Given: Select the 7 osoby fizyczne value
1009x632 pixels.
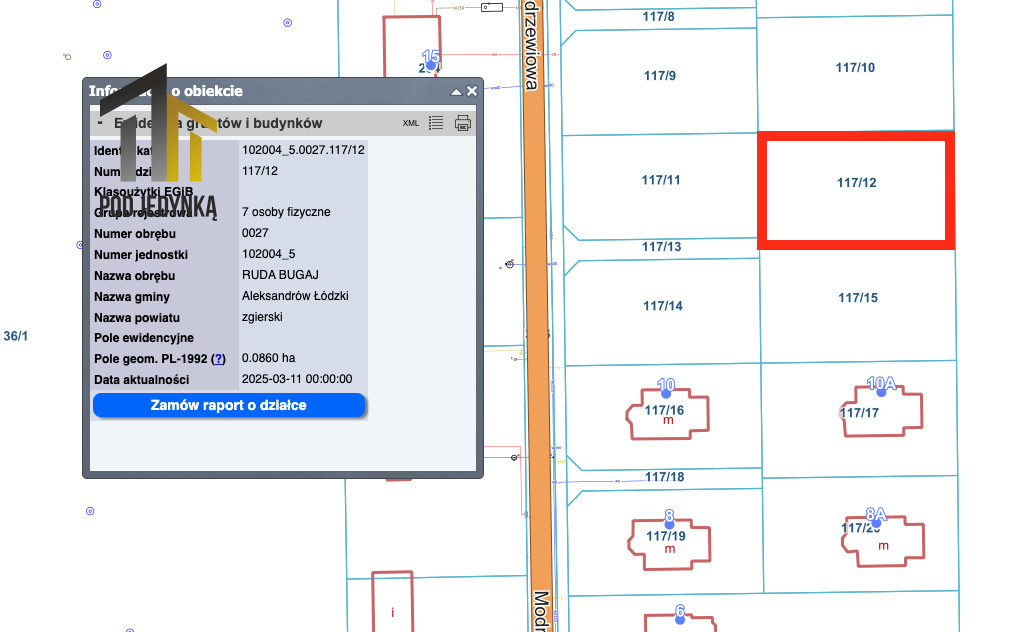Looking at the screenshot, I should coord(286,212).
